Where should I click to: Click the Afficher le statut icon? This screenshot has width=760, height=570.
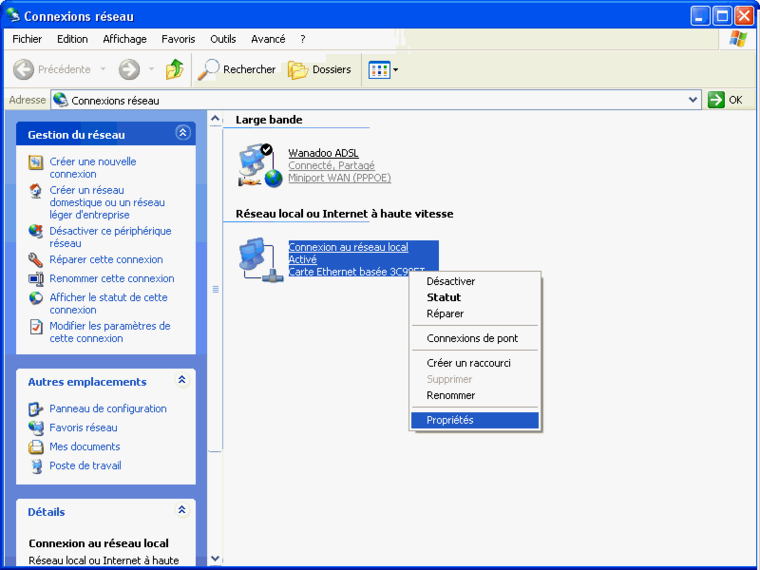(36, 298)
